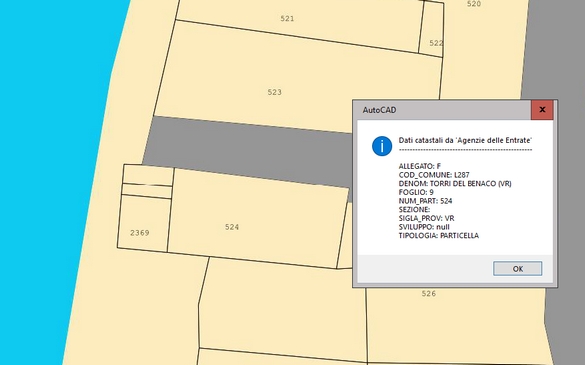Screen dimensions: 585x365
Task: Select parcel labeled 524 on the map
Action: [x=232, y=227]
